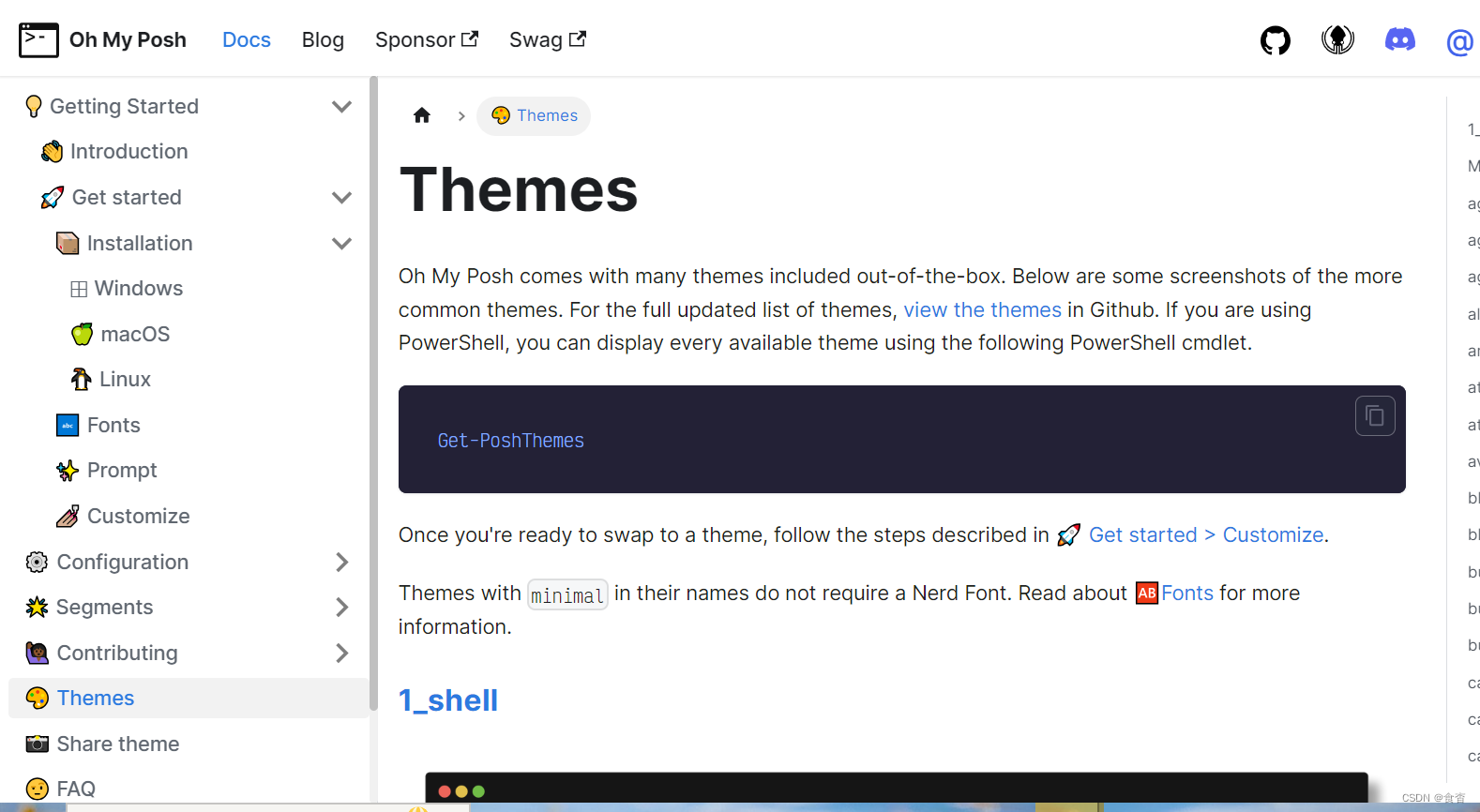This screenshot has width=1480, height=812.
Task: Click the green apple macOS icon
Action: [x=83, y=334]
